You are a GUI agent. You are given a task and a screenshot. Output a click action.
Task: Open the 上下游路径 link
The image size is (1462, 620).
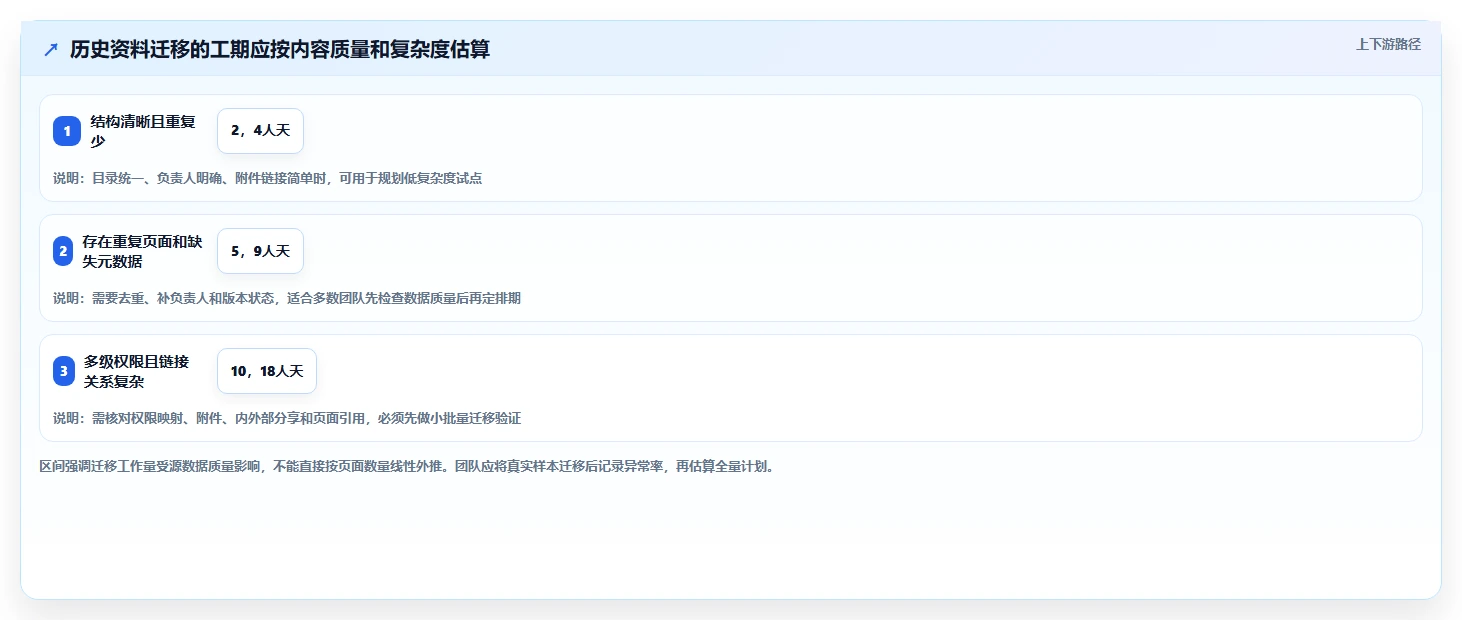[x=1388, y=44]
